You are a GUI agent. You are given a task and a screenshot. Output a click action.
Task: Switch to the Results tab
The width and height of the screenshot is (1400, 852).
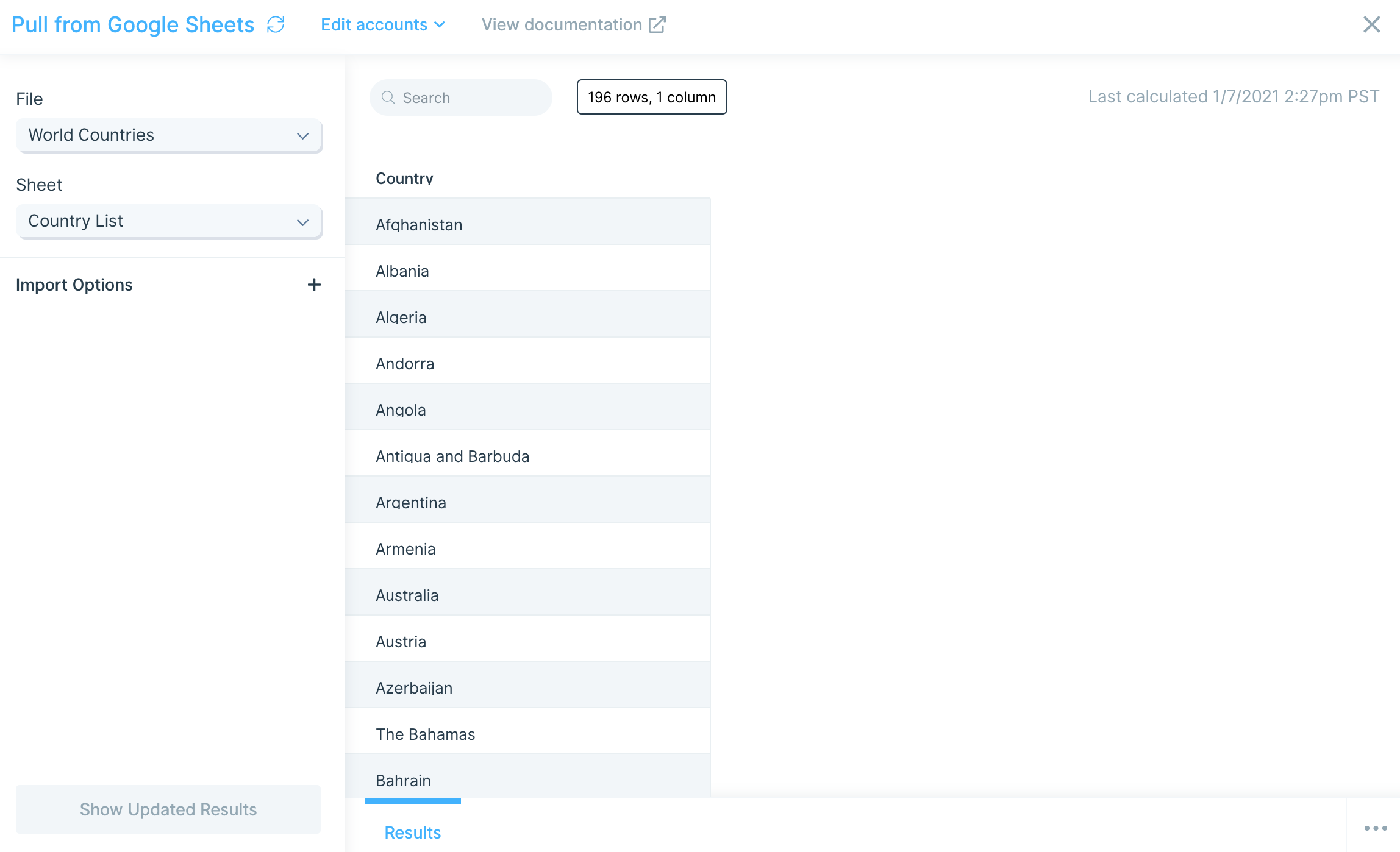click(412, 832)
